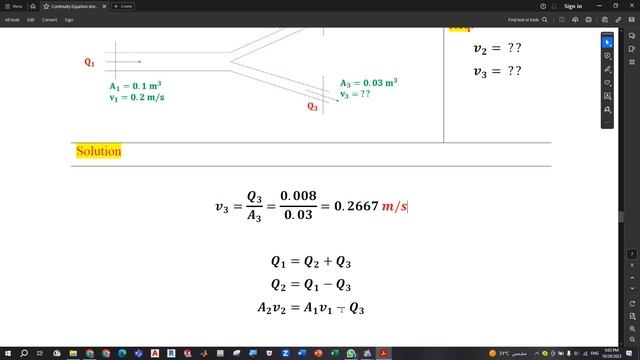Close the Continuity Equation tab
This screenshot has width=640, height=360.
point(104,6)
